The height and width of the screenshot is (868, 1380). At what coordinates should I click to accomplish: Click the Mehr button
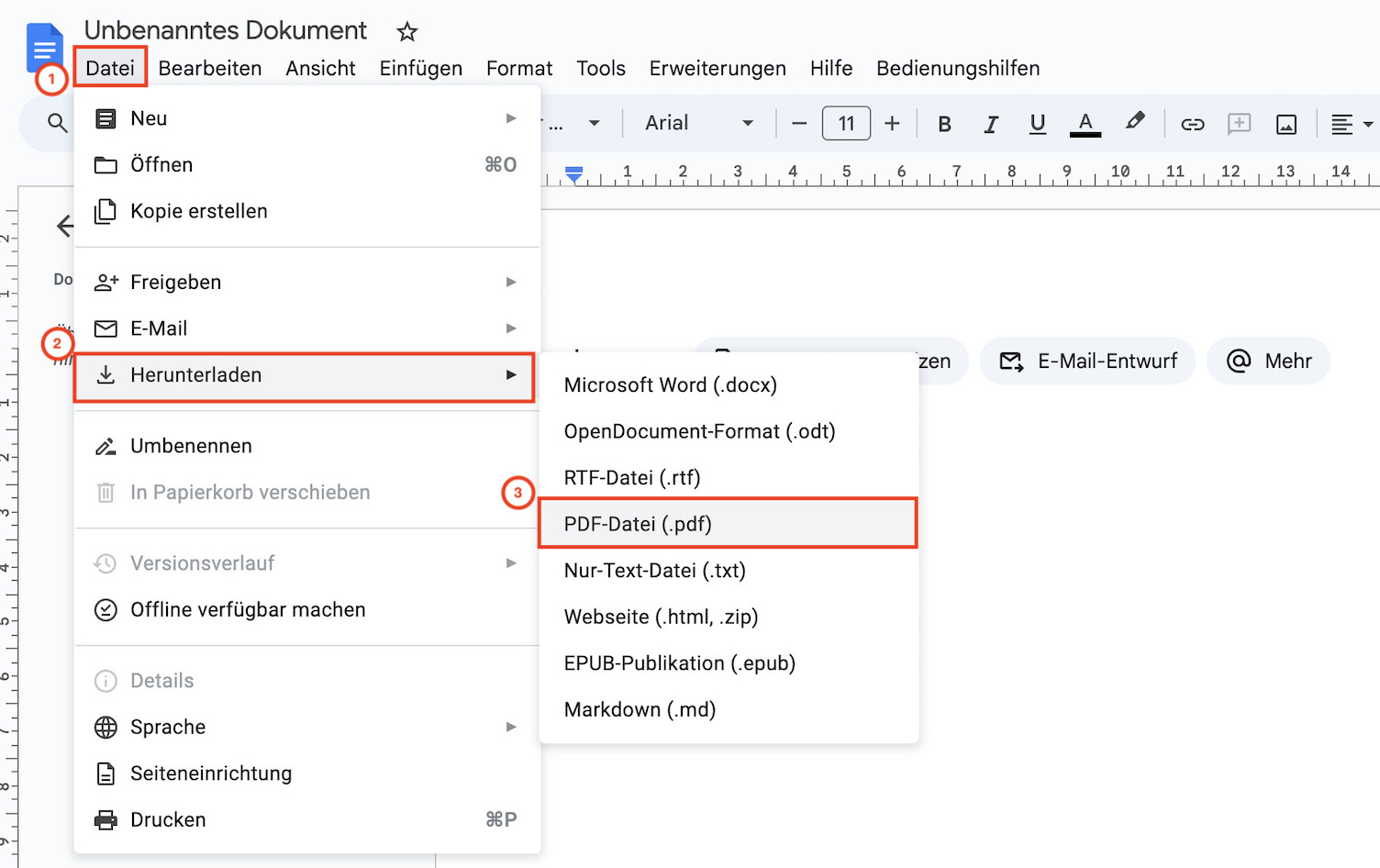coord(1268,361)
